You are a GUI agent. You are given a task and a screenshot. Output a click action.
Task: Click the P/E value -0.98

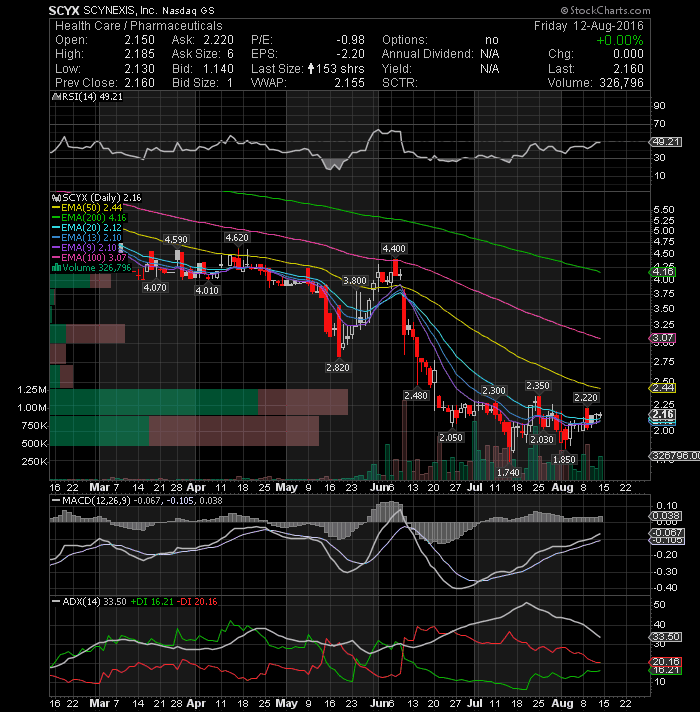tap(350, 40)
